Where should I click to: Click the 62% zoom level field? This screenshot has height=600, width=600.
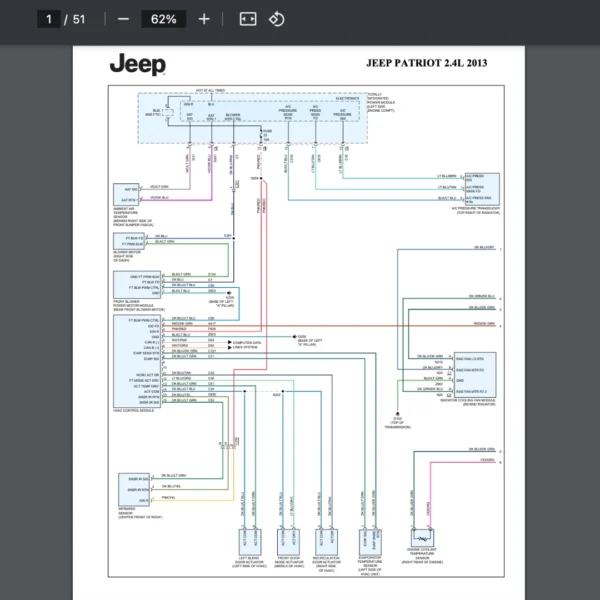pos(163,19)
